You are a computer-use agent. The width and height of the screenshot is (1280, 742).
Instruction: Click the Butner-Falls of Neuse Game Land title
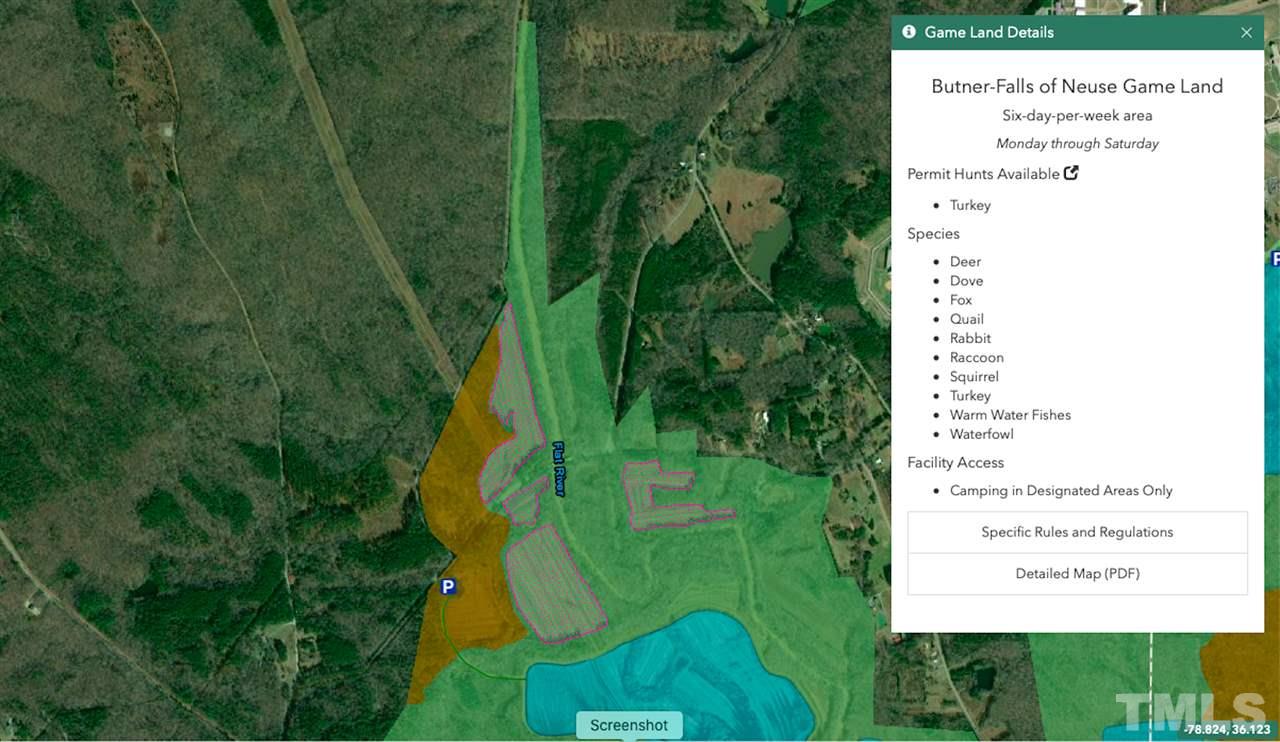click(x=1077, y=86)
